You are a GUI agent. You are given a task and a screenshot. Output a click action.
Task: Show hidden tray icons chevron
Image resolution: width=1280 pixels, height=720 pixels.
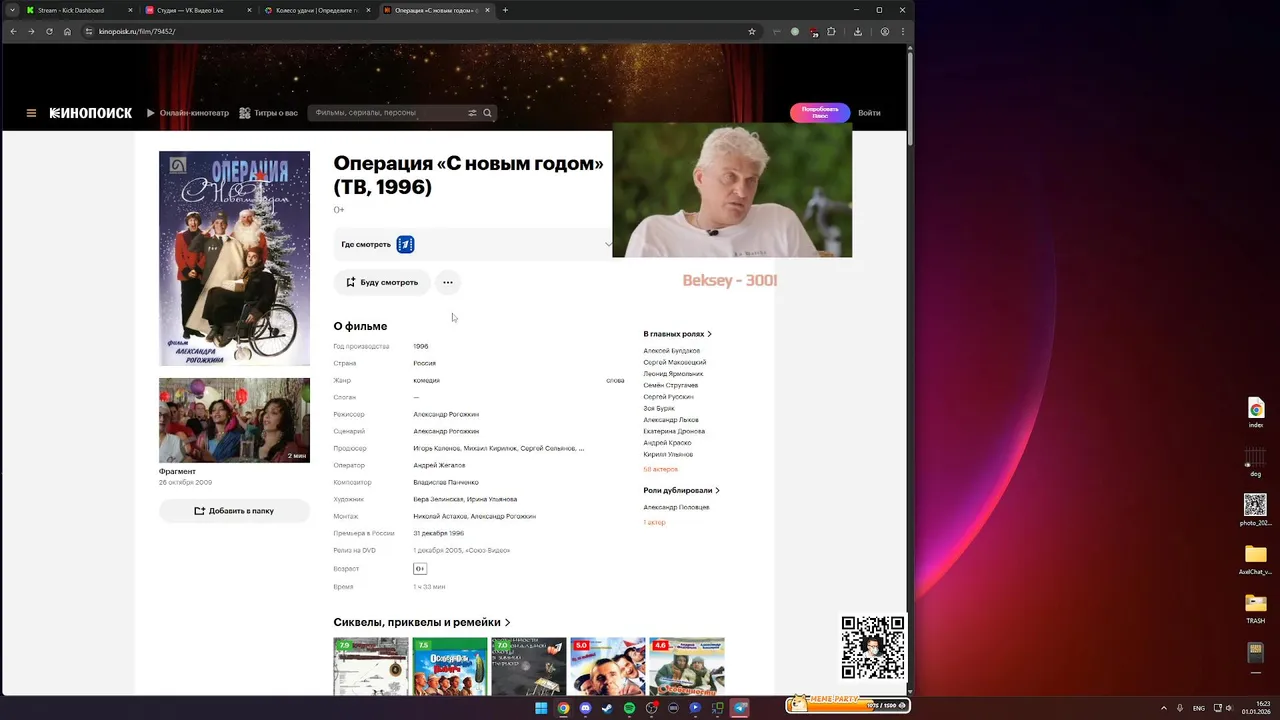click(x=1163, y=708)
